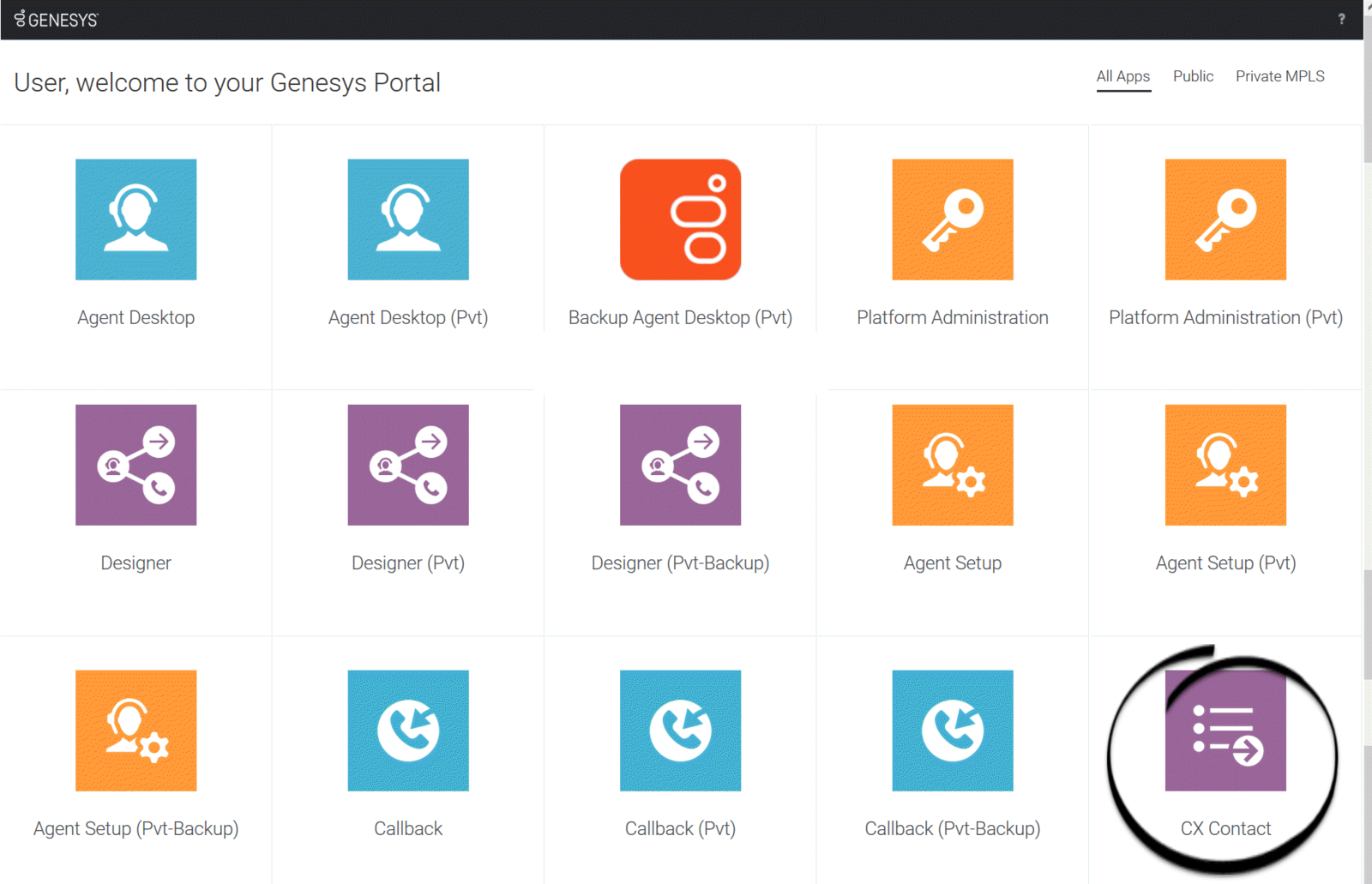The width and height of the screenshot is (1372, 884).
Task: Click the welcome heading text
Action: pyautogui.click(x=227, y=83)
